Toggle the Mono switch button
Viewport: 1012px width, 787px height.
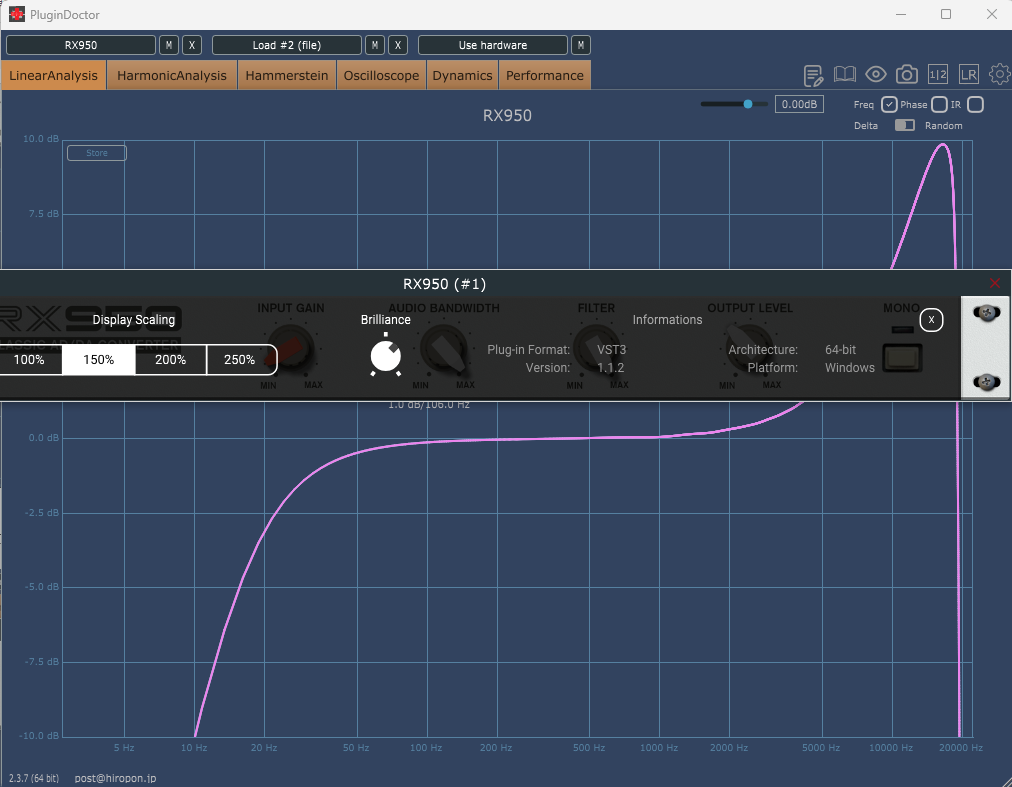902,357
